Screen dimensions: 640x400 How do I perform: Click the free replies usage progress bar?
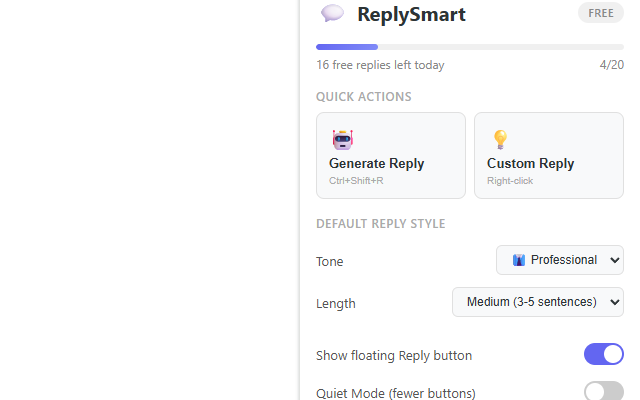[470, 47]
